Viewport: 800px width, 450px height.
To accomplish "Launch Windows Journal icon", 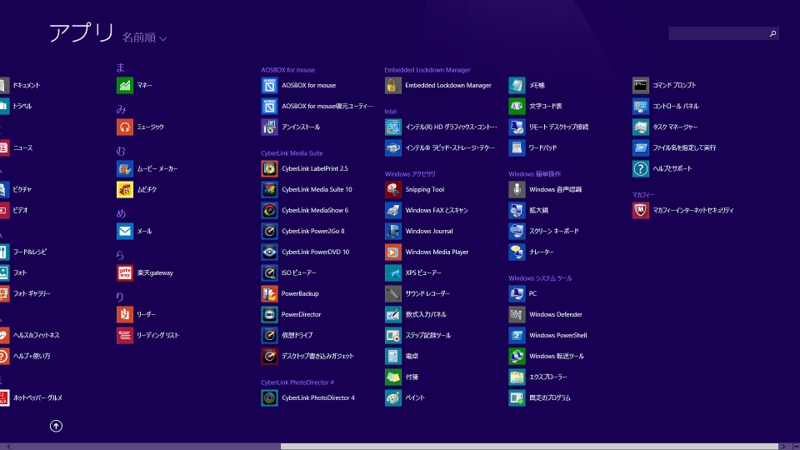I will tap(393, 231).
